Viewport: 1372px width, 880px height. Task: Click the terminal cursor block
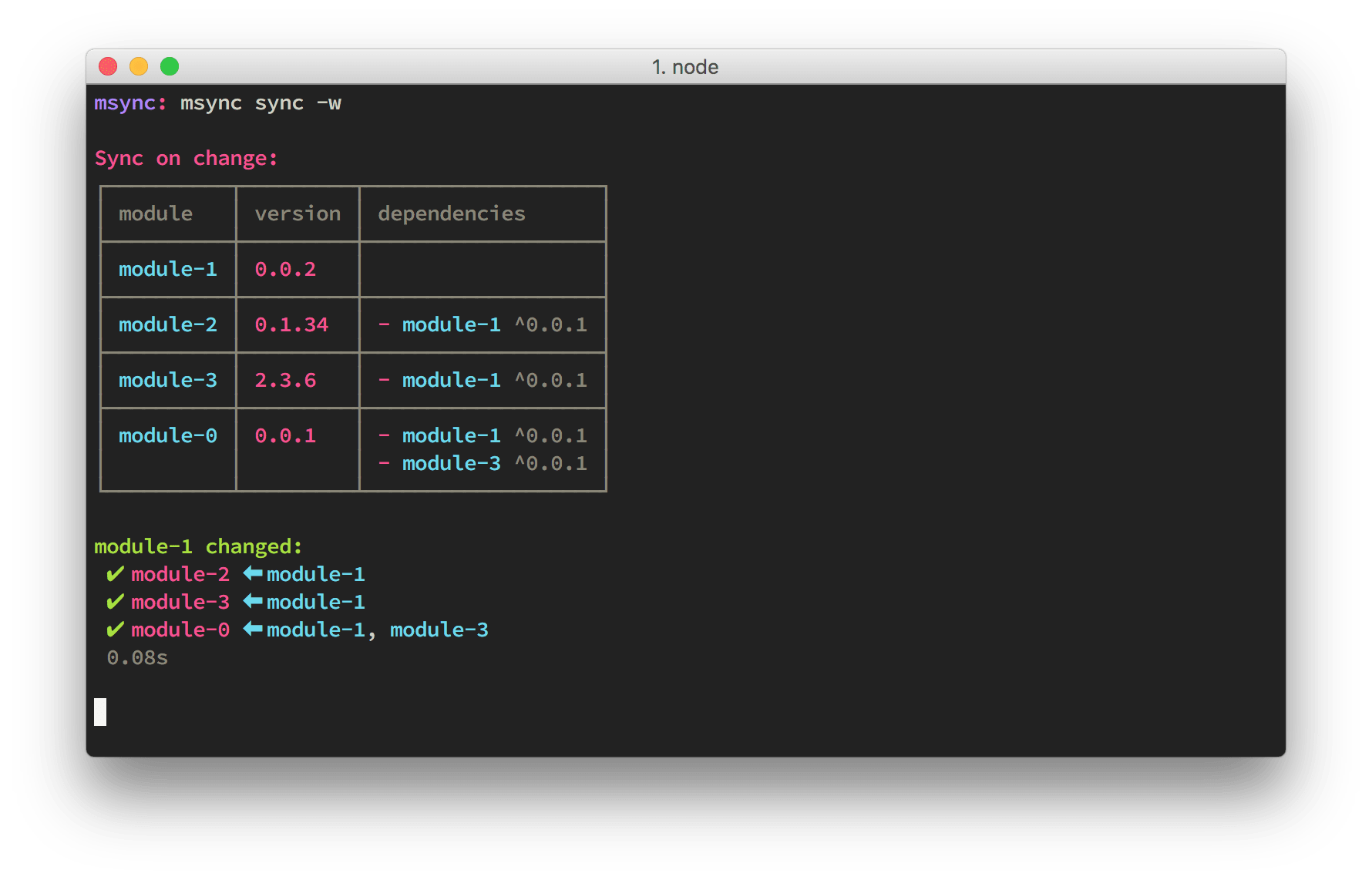point(100,712)
